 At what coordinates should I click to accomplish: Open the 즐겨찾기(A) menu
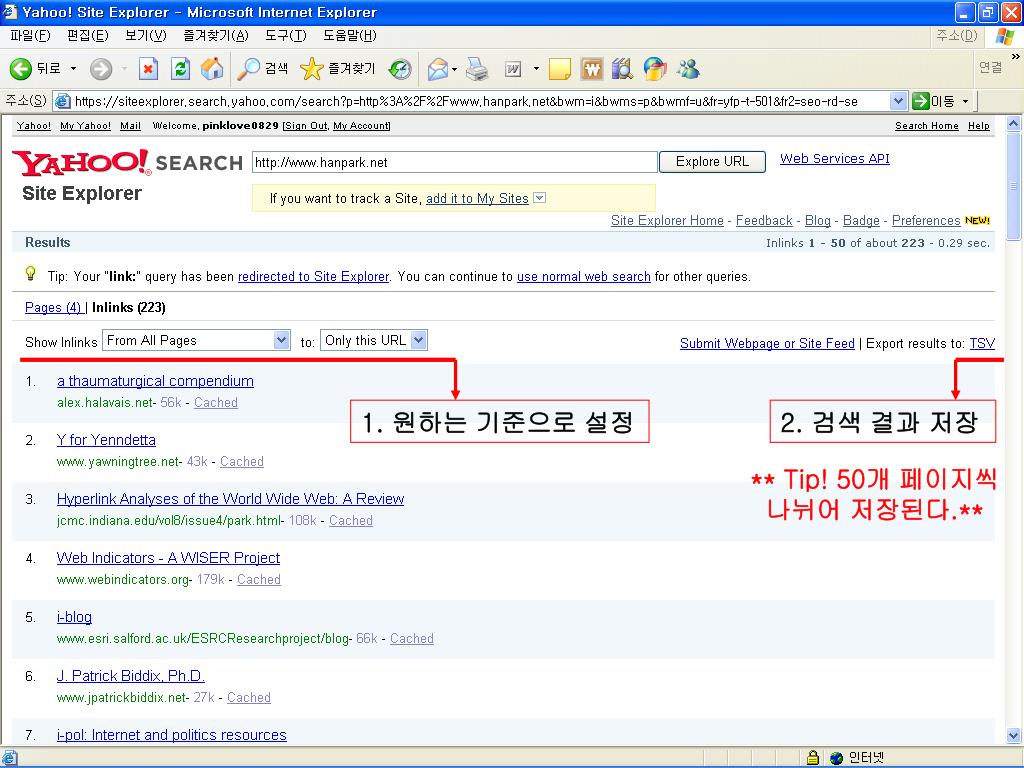[216, 35]
